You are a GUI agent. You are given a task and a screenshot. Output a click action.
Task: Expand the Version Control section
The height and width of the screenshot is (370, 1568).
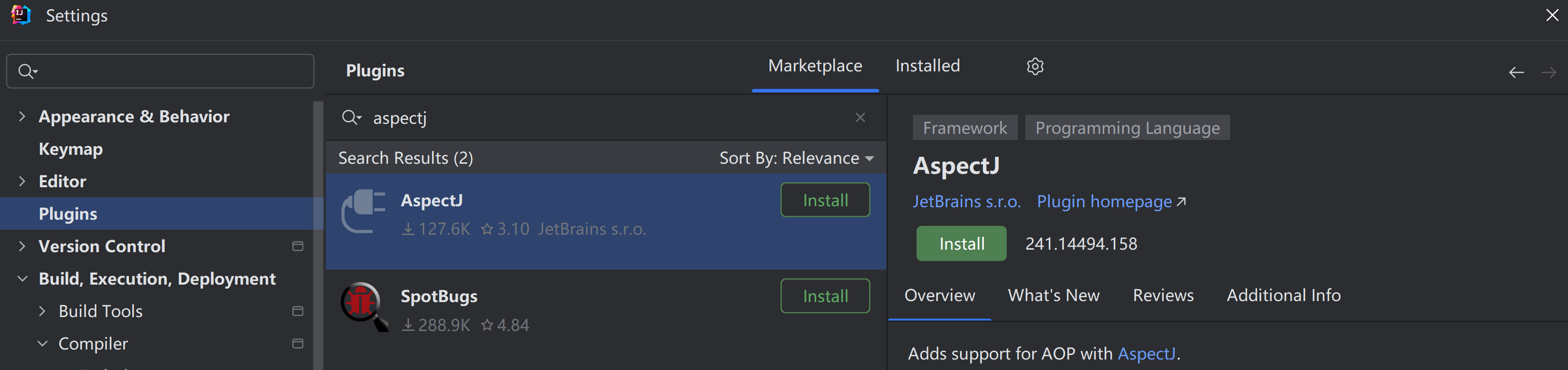22,247
